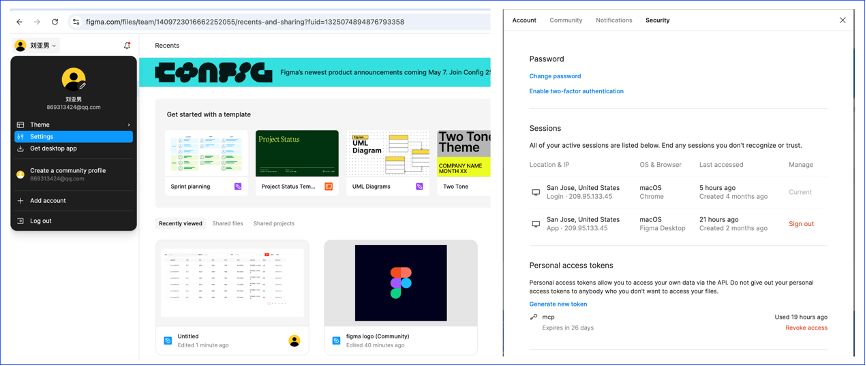Click the browser address bar URL
The height and width of the screenshot is (366, 866).
pyautogui.click(x=245, y=22)
